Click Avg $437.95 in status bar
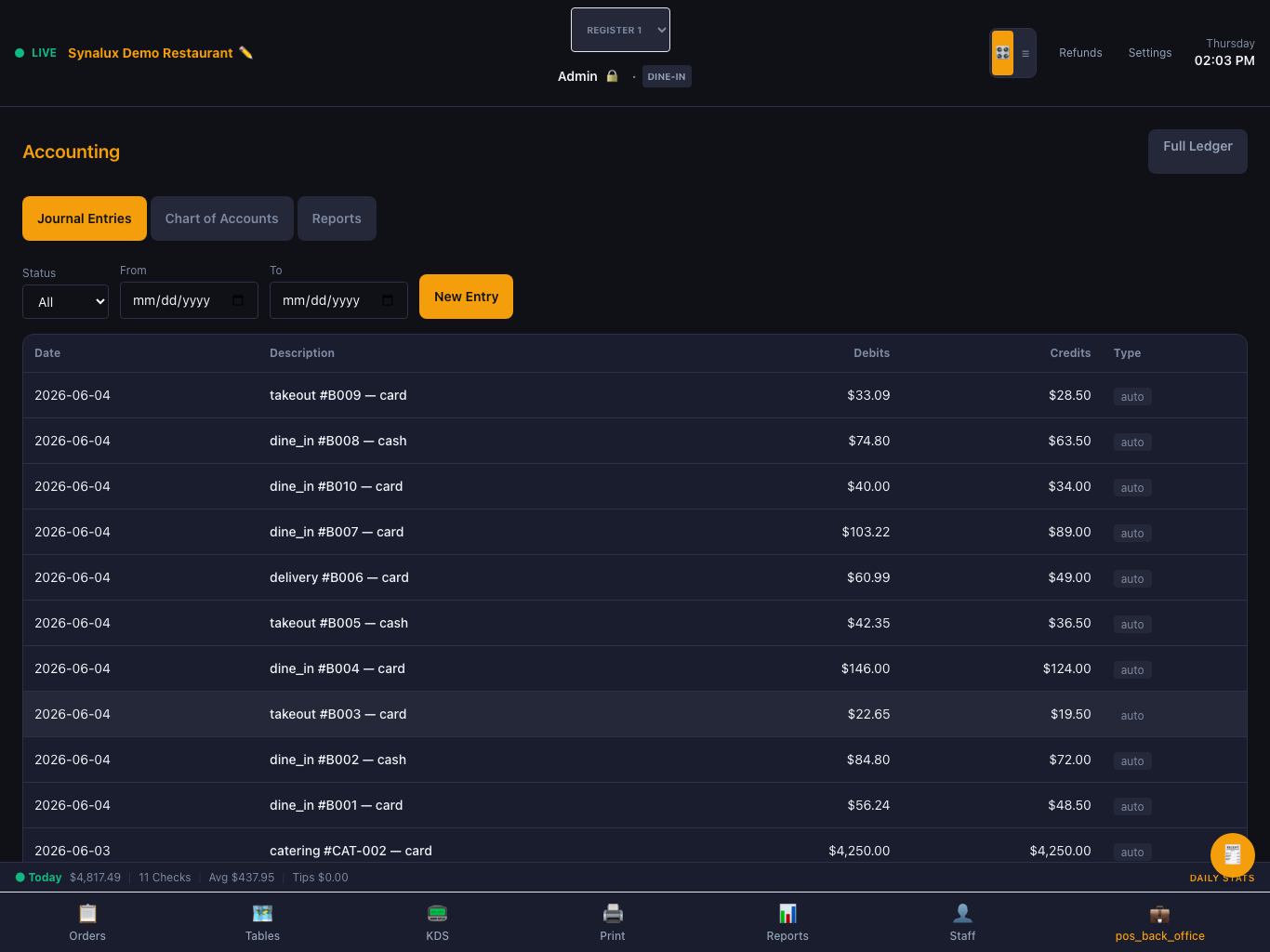Screen dimensions: 1270x952 pos(242,878)
